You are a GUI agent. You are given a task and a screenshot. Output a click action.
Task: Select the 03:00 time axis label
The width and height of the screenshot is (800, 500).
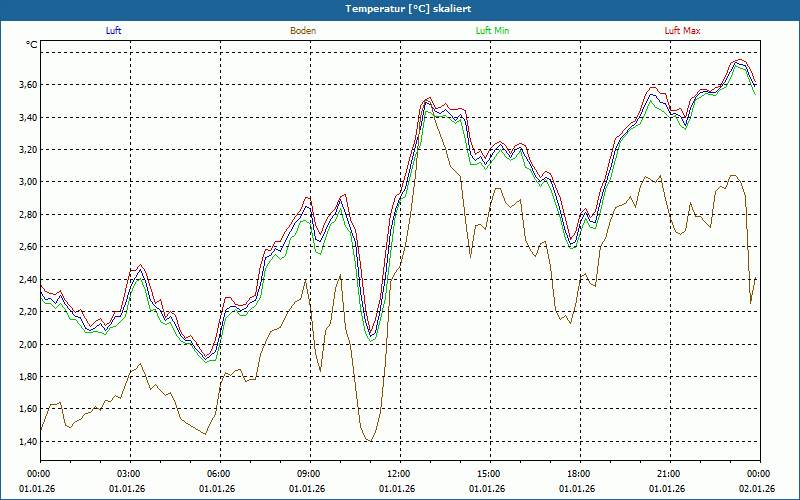point(129,474)
